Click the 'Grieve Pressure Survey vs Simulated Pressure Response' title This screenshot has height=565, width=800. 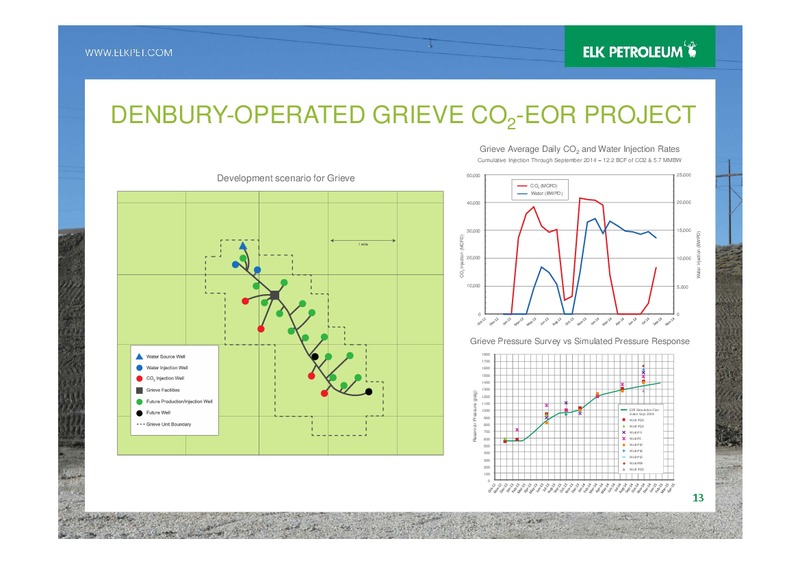point(580,341)
